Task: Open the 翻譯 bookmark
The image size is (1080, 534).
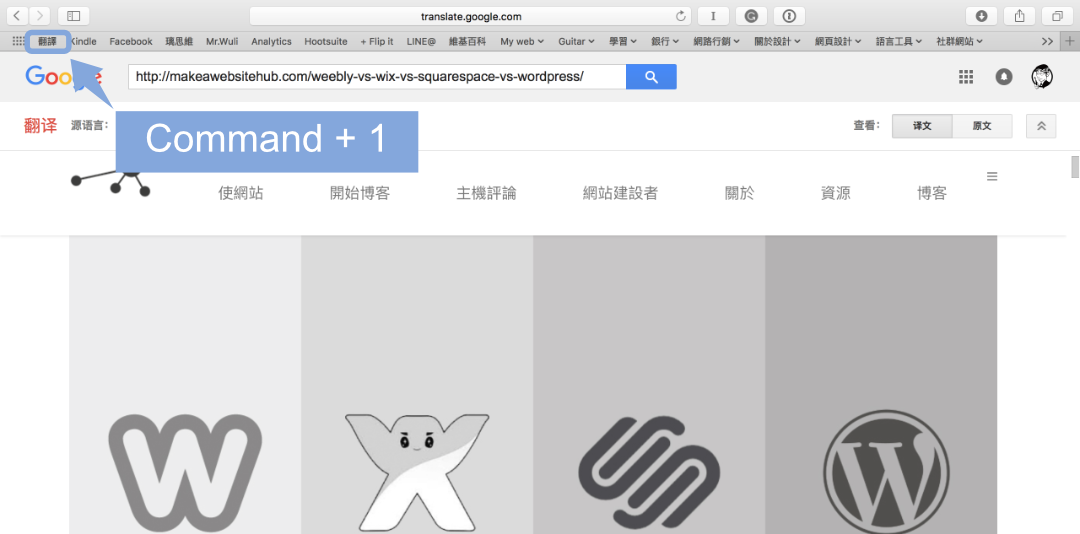Action: (48, 41)
